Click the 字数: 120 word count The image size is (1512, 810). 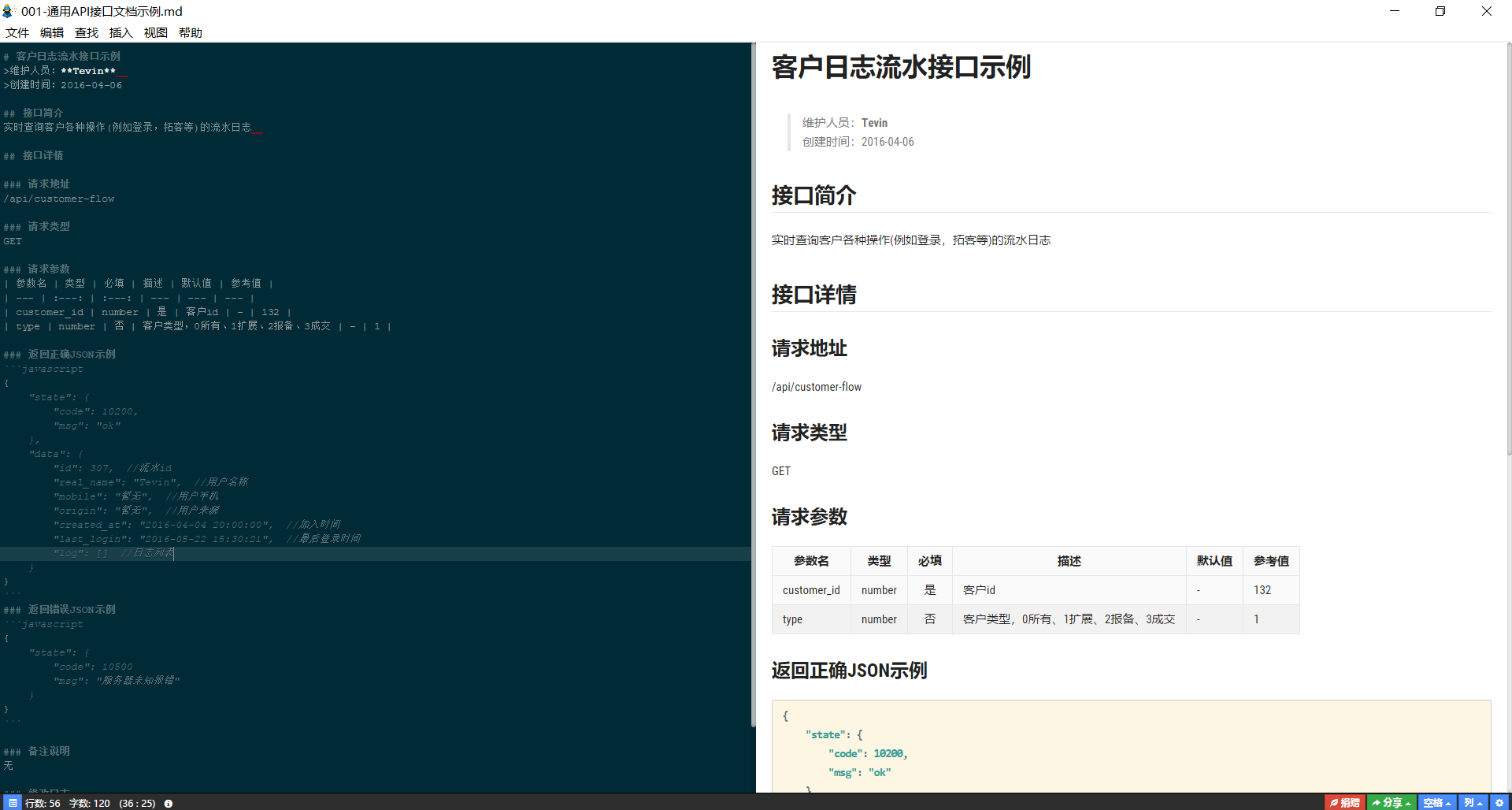(x=90, y=804)
